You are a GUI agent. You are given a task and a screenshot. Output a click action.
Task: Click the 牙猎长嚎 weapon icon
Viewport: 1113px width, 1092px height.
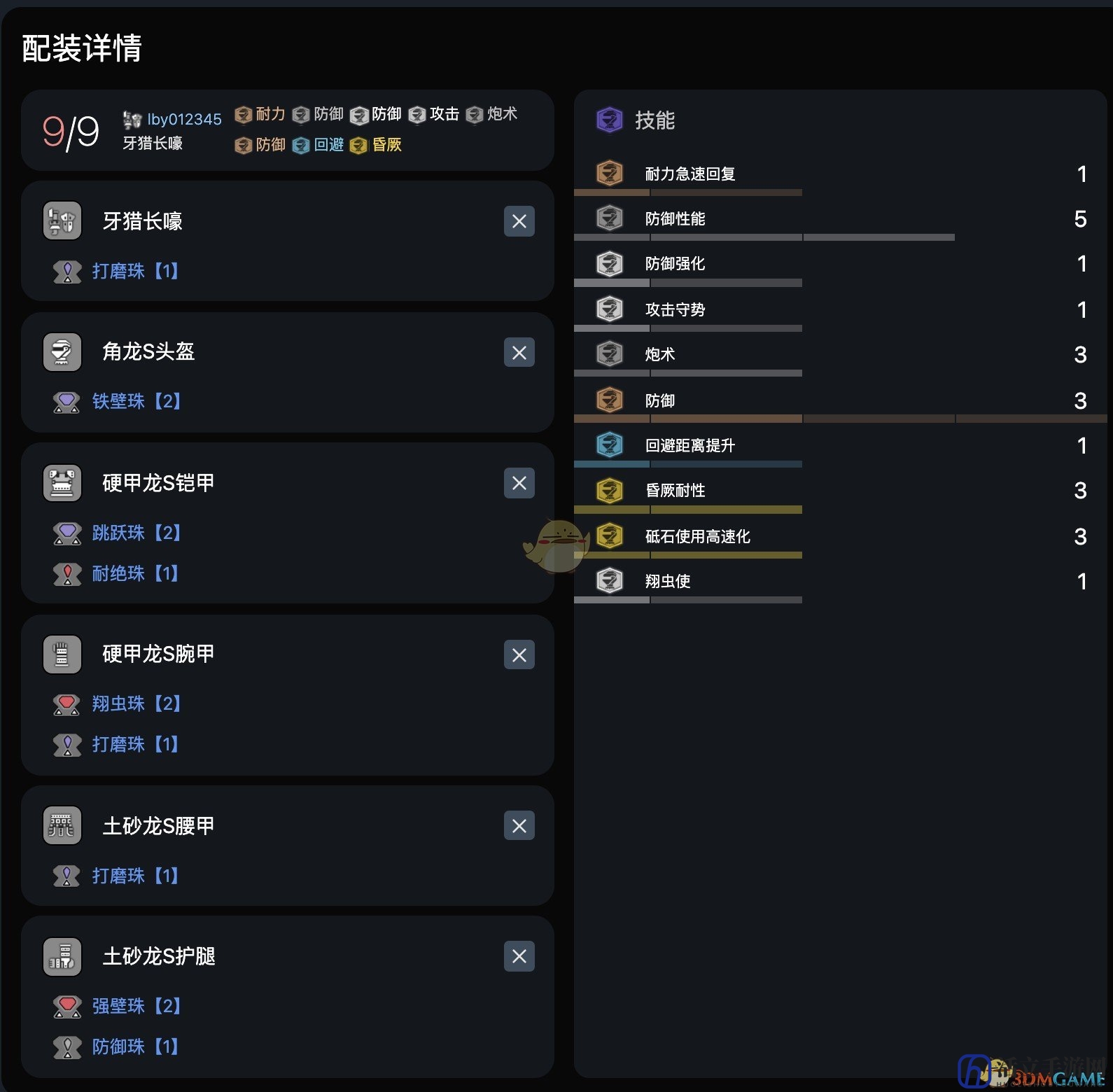tap(62, 221)
